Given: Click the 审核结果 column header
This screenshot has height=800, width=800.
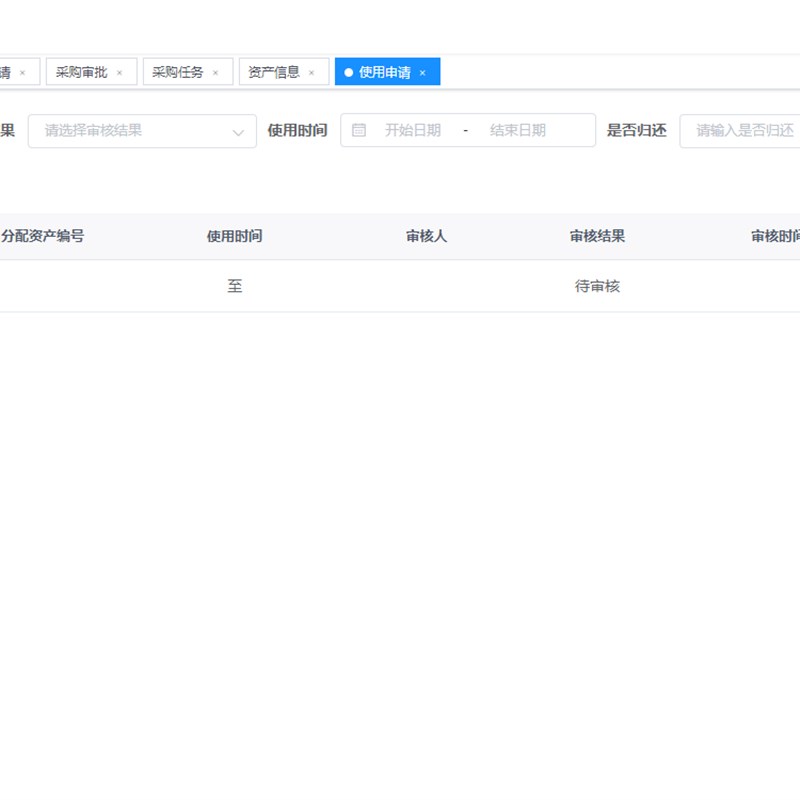Looking at the screenshot, I should [x=597, y=236].
